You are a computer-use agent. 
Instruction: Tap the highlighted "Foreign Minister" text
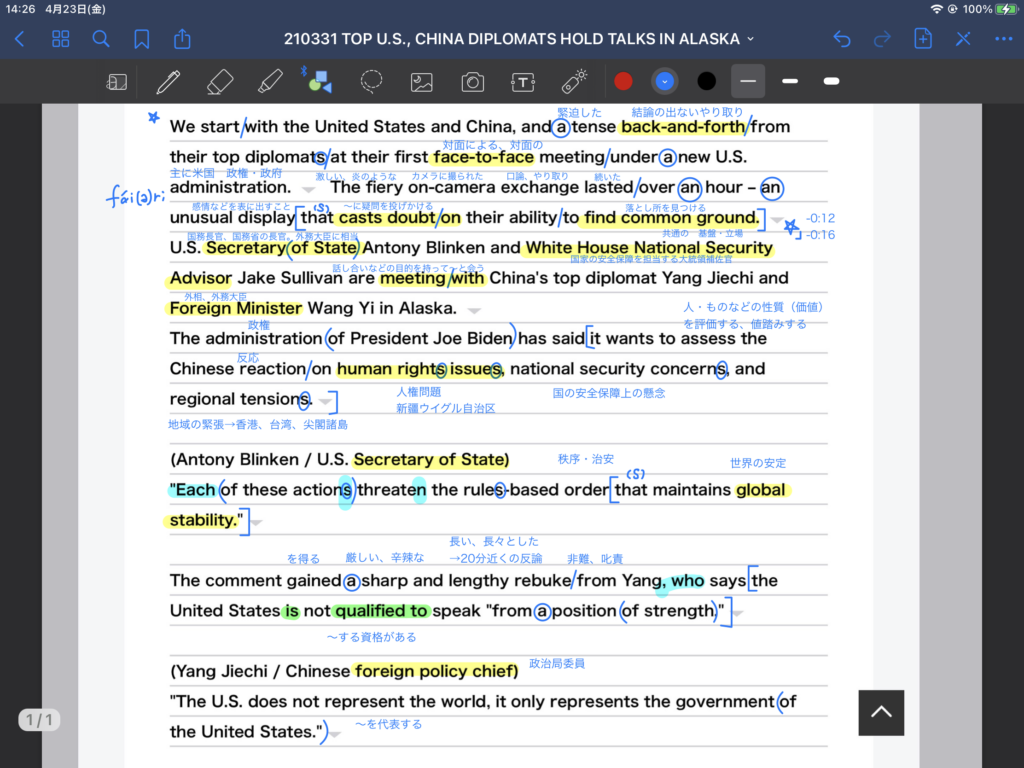tap(236, 308)
